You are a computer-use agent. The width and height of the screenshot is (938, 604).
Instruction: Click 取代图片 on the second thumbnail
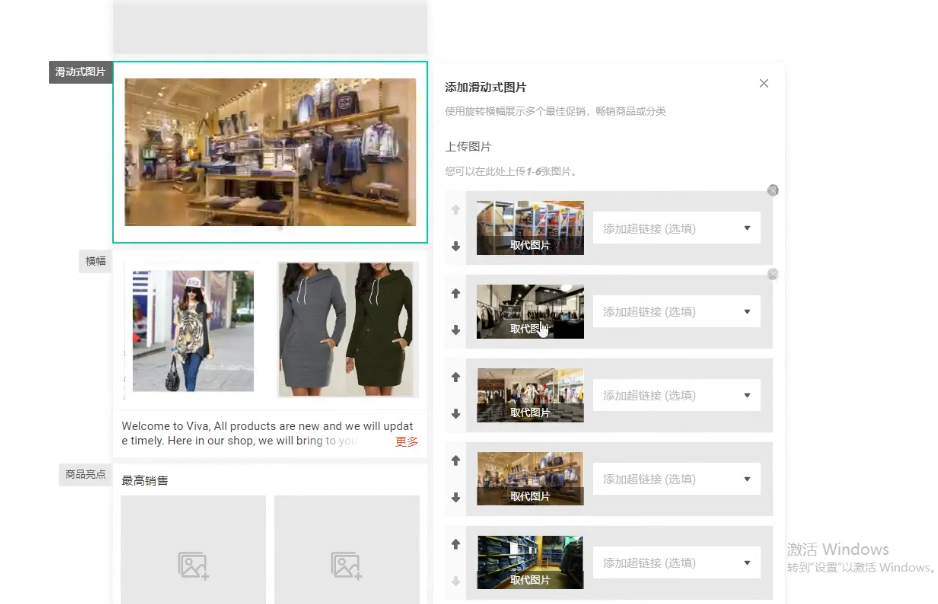point(530,328)
